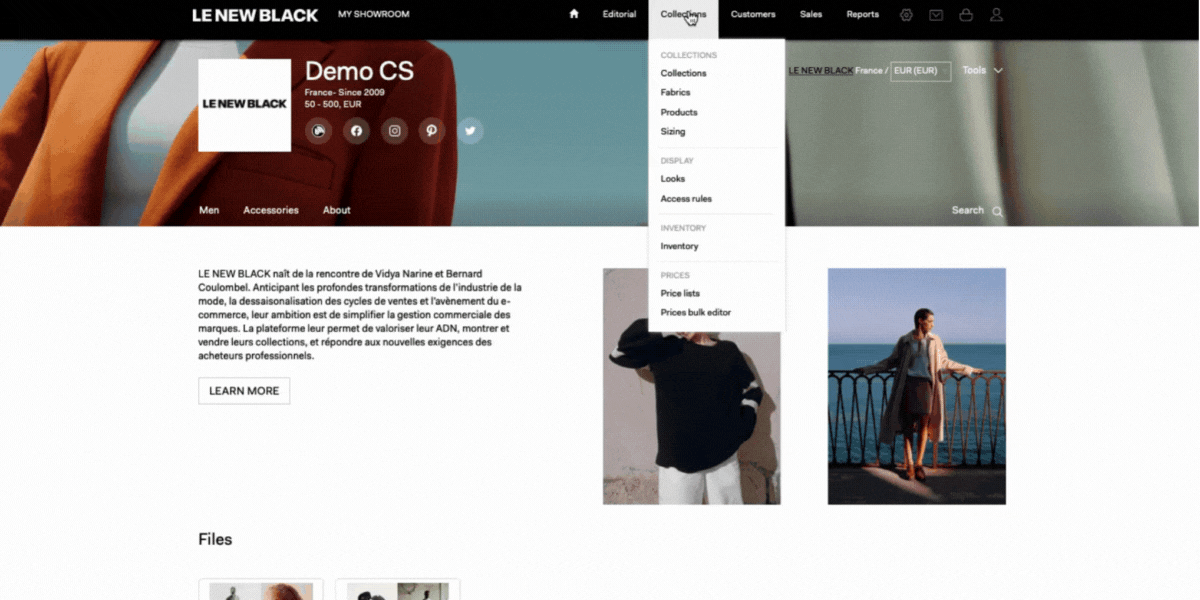1200x600 pixels.
Task: Open the Facebook social icon
Action: [356, 131]
